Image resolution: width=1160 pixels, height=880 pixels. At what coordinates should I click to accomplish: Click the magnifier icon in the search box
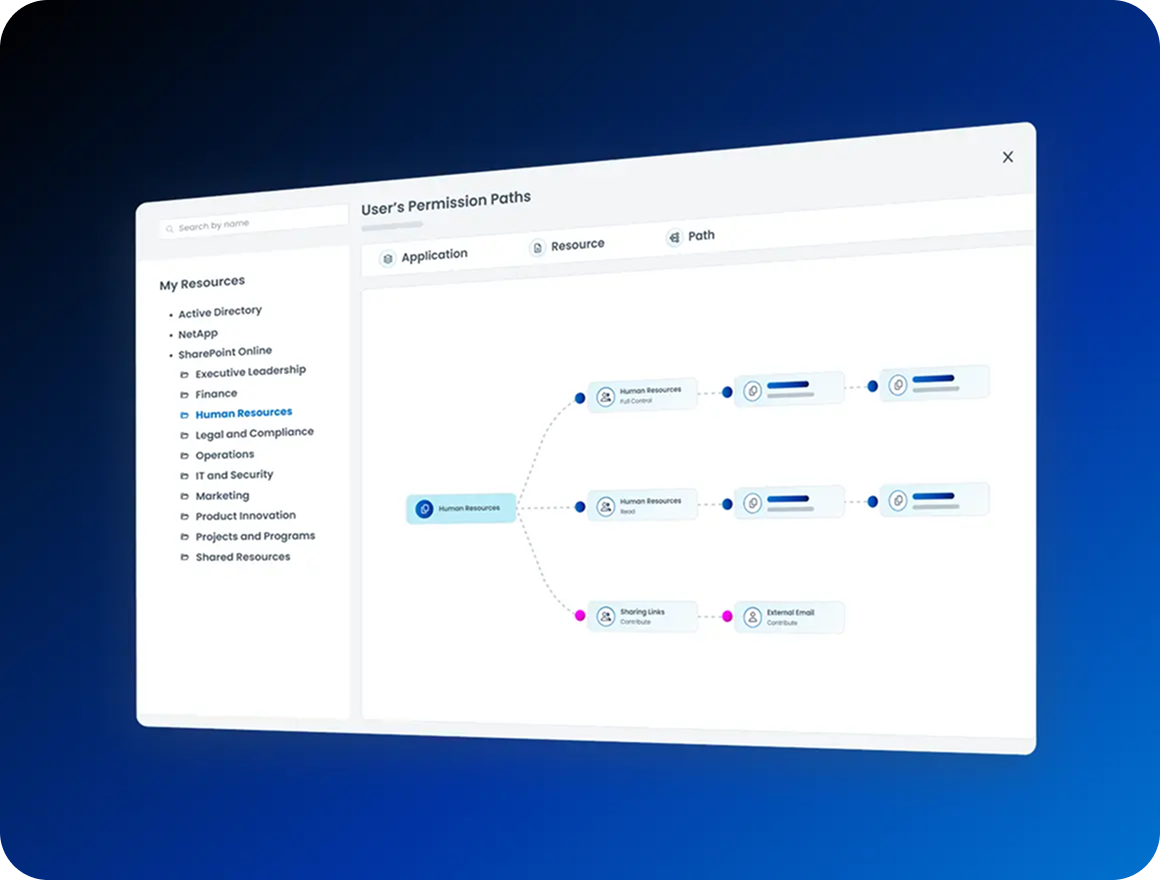pyautogui.click(x=169, y=229)
